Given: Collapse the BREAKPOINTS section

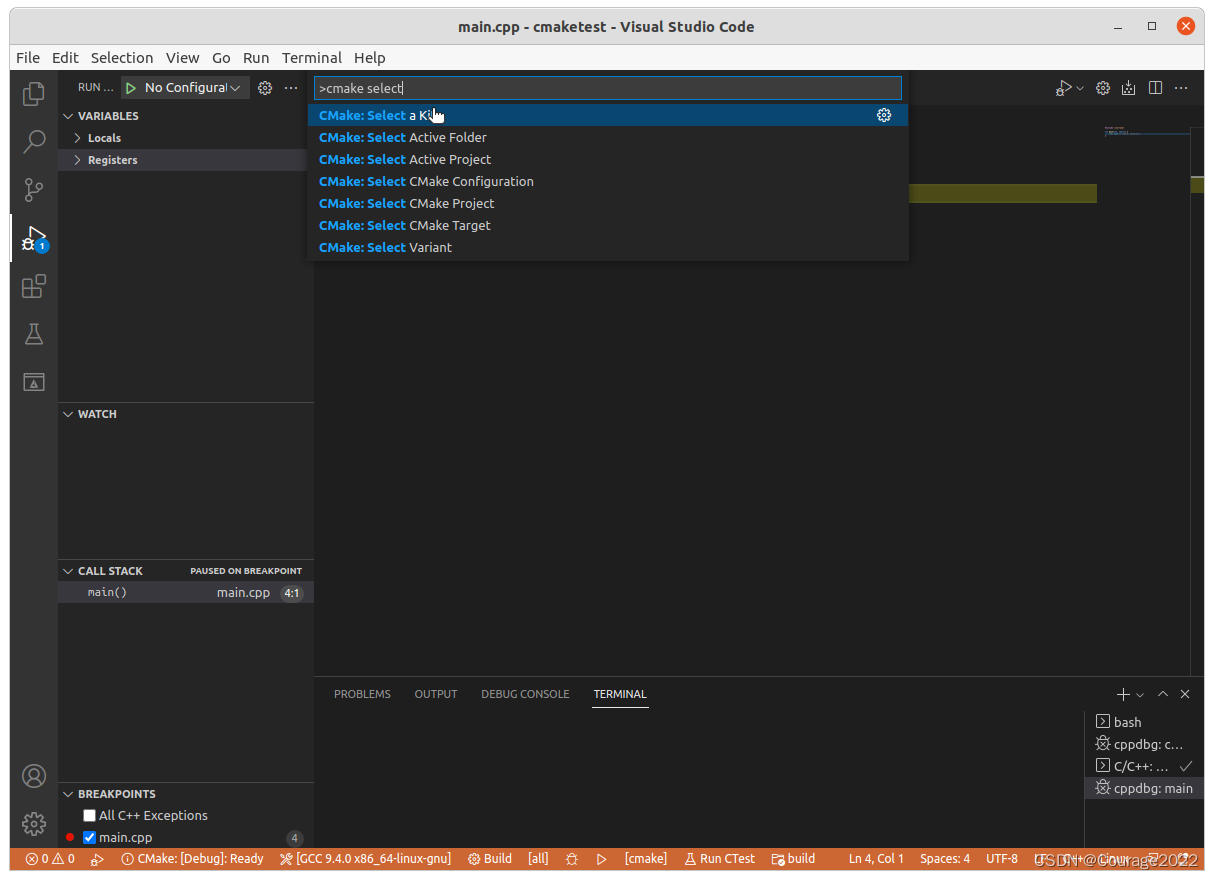Looking at the screenshot, I should click(186, 794).
